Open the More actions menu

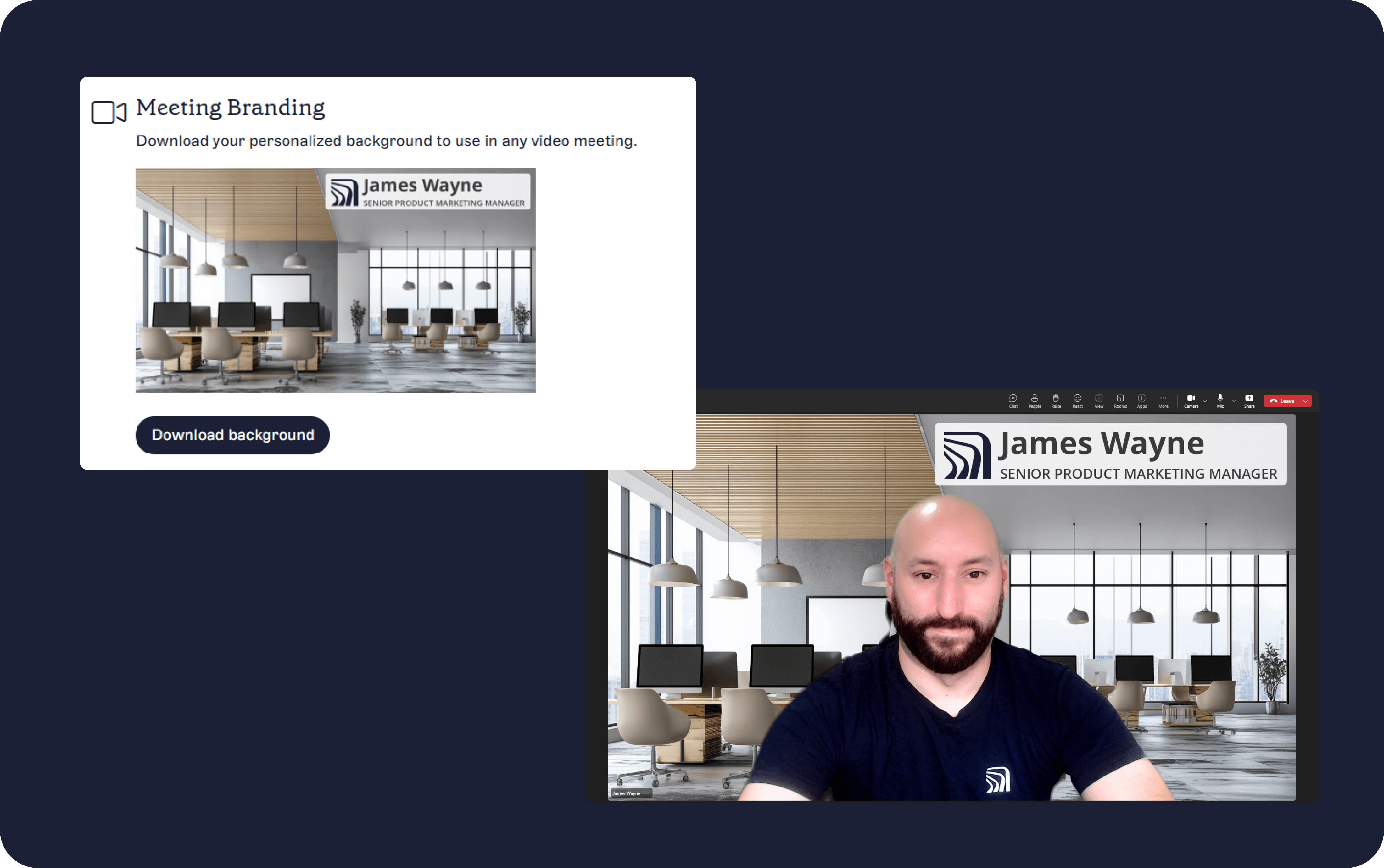[x=1164, y=398]
